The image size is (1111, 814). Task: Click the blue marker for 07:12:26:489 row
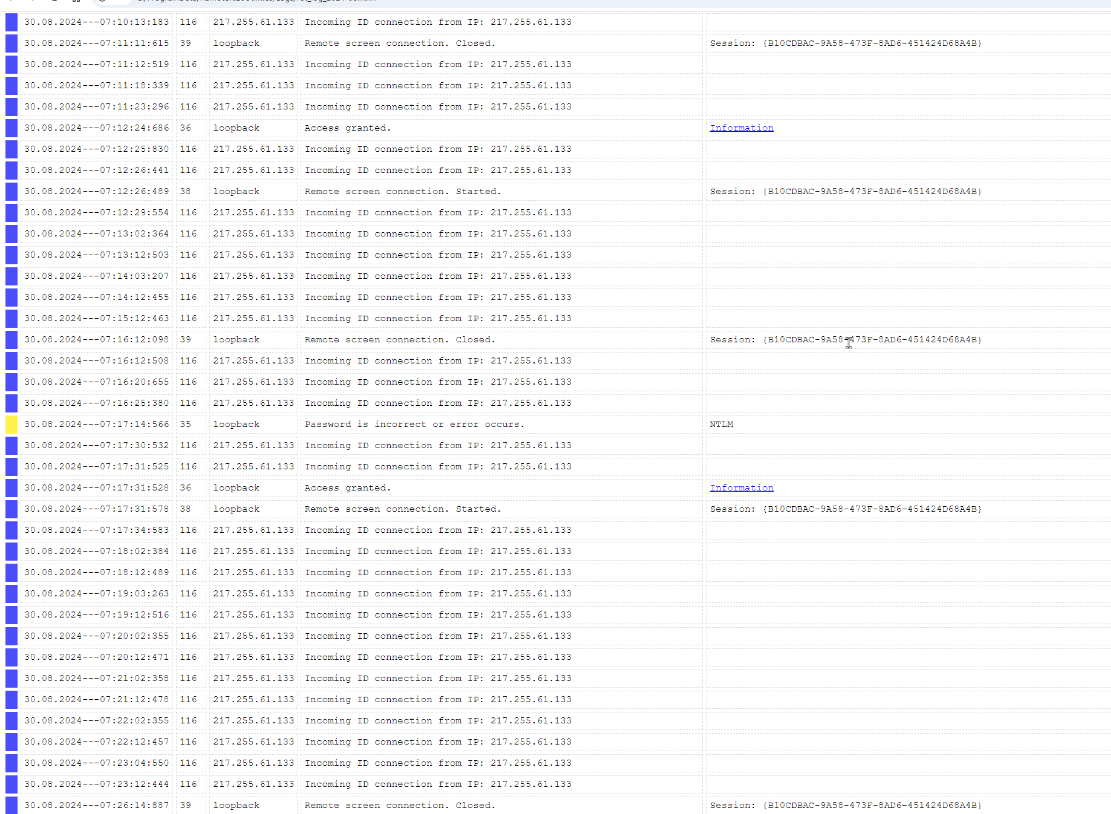[12, 191]
